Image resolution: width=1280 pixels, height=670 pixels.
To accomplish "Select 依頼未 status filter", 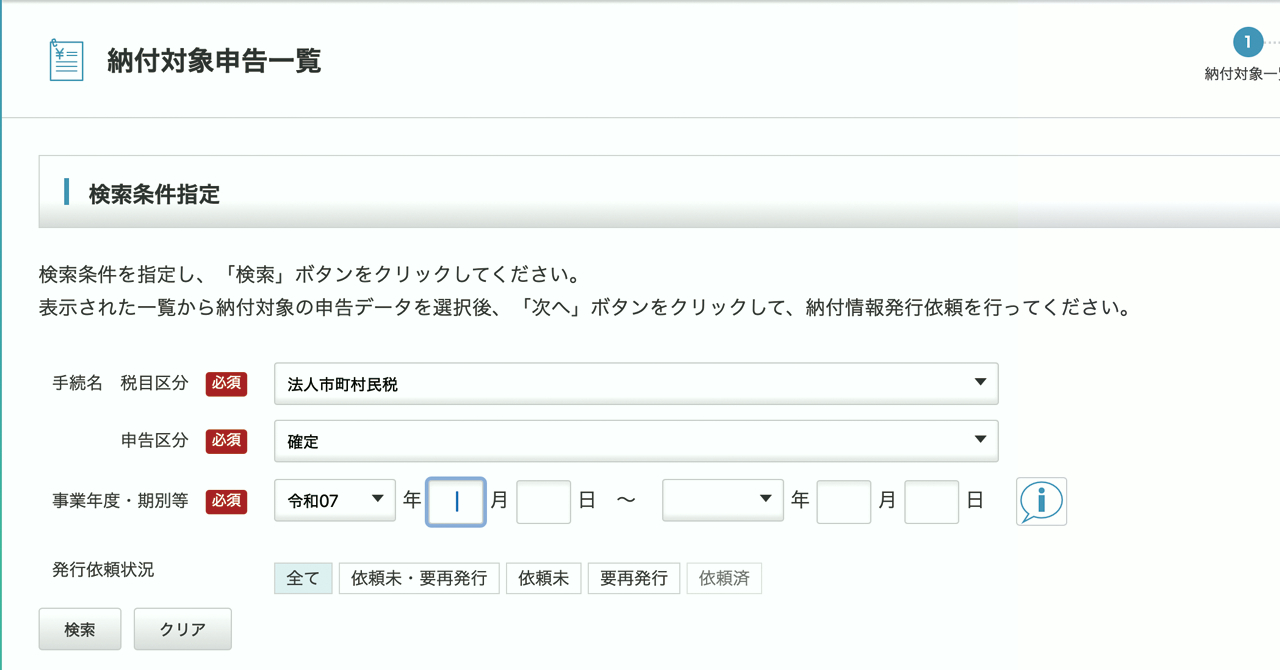I will (544, 578).
